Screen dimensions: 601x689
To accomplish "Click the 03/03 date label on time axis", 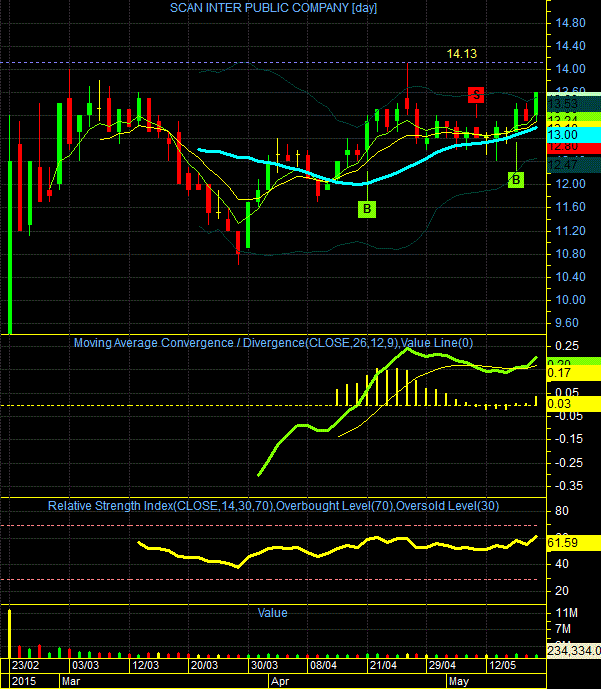I will click(x=85, y=665).
